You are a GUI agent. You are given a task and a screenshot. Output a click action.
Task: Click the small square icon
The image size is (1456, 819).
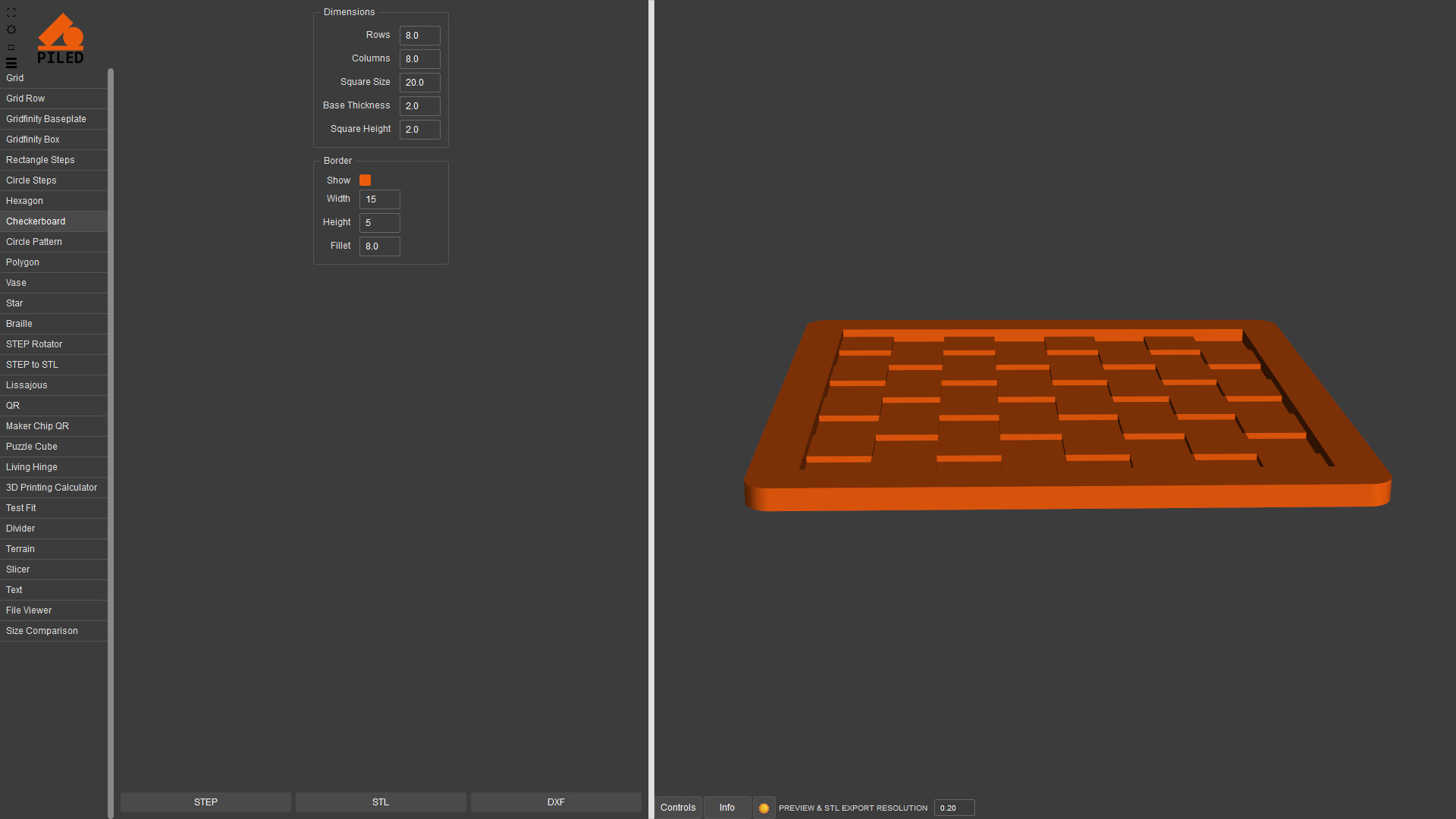pos(11,47)
